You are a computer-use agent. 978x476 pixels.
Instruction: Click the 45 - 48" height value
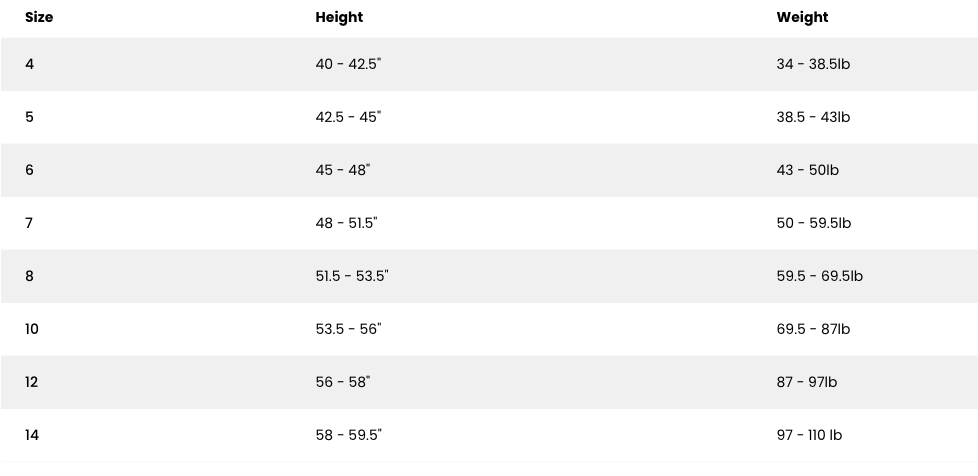click(342, 170)
